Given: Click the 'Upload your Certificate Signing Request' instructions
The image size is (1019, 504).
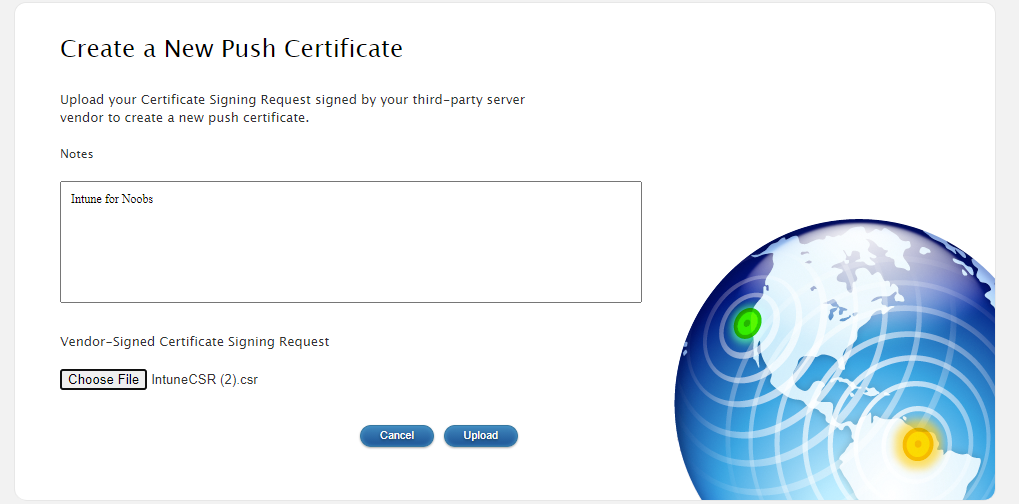Looking at the screenshot, I should pos(292,110).
